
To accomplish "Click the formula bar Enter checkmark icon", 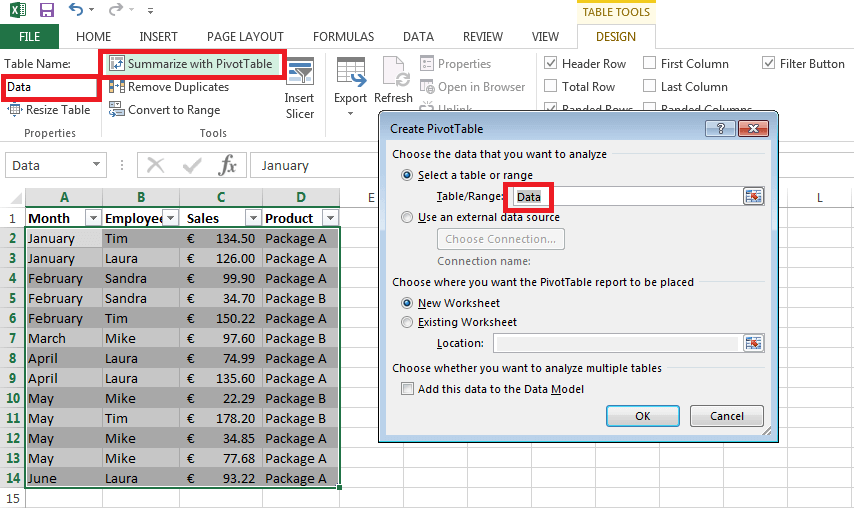I will [x=192, y=165].
